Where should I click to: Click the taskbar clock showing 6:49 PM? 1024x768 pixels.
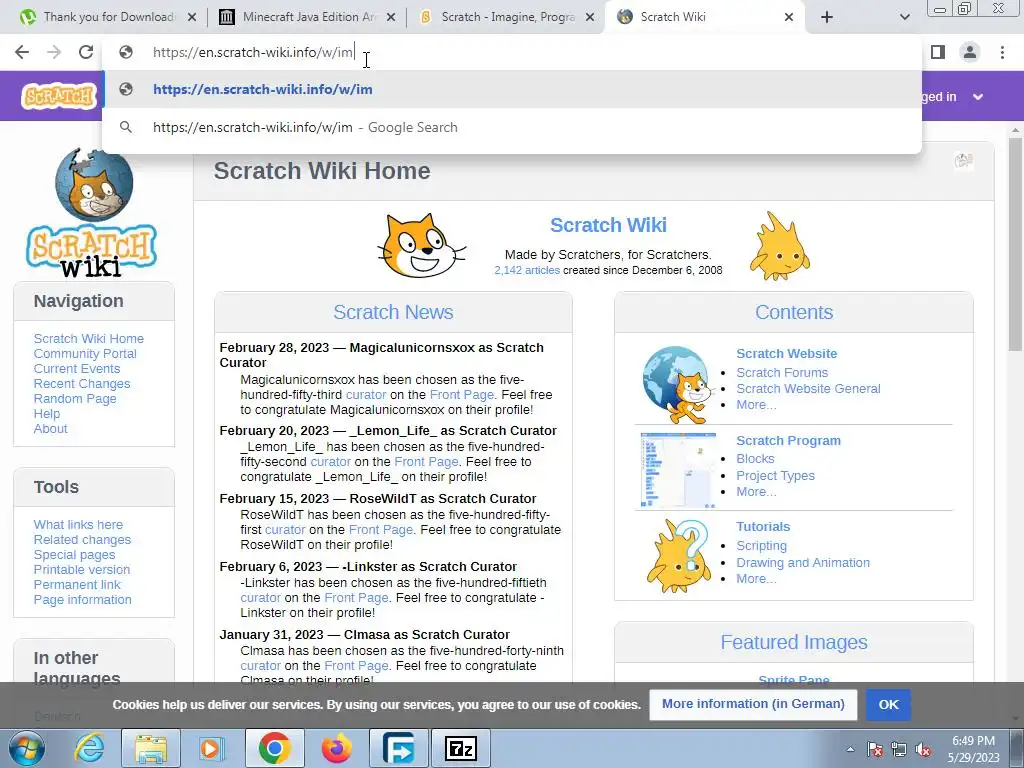[973, 741]
